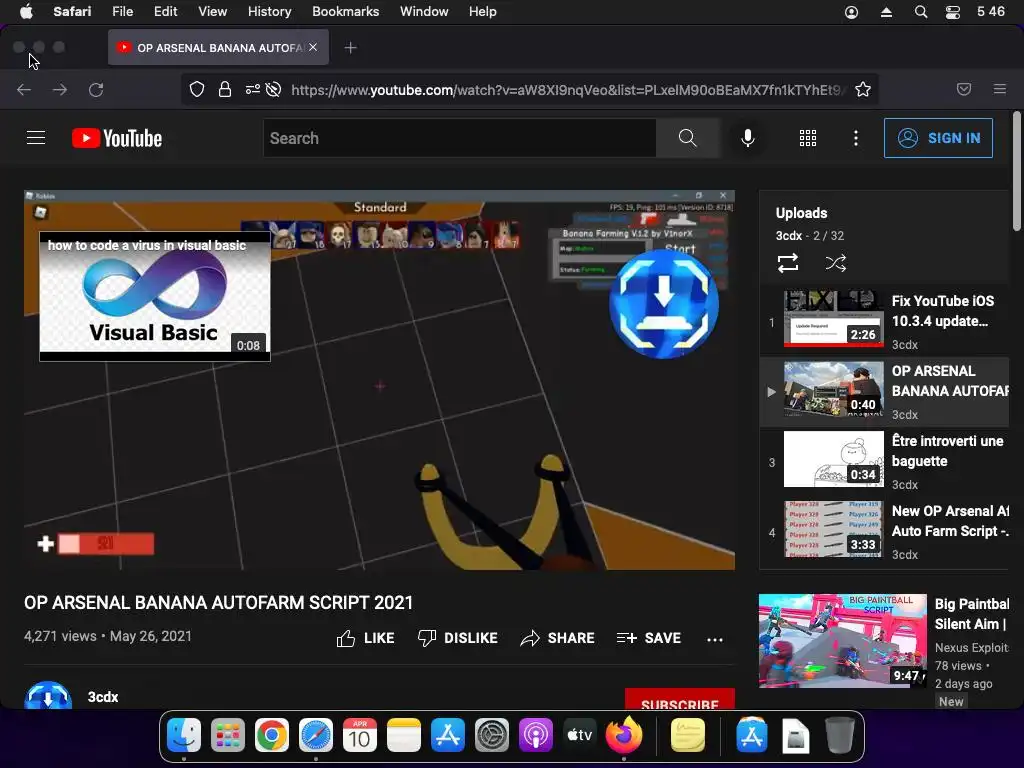Open the browser application menu icon
Screen dimensions: 1024x768
tap(1000, 89)
